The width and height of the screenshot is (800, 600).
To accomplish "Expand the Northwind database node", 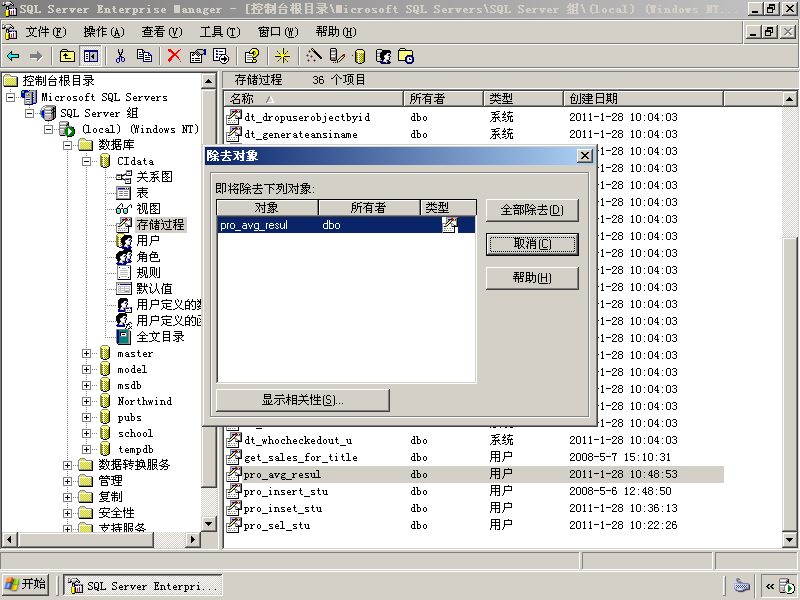I will (87, 401).
